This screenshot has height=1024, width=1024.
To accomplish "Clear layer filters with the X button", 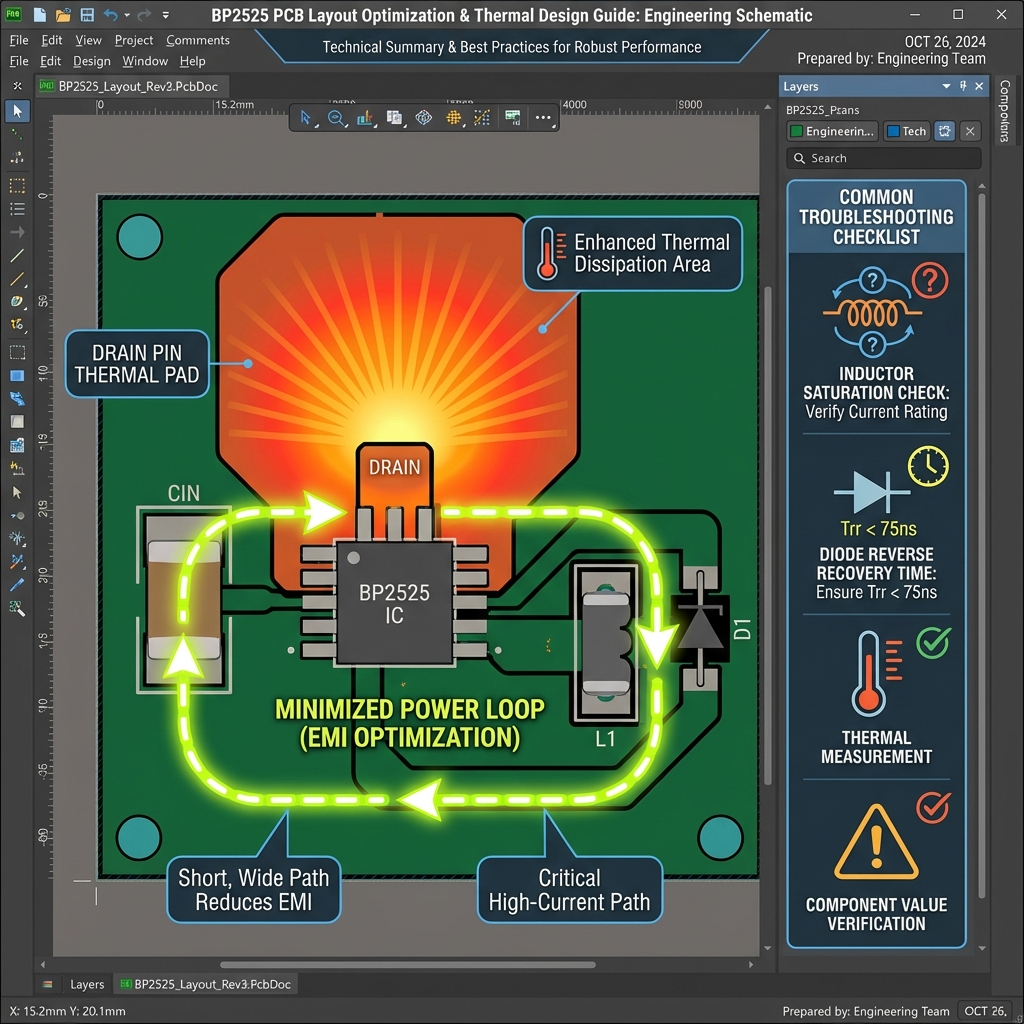I will [x=970, y=131].
